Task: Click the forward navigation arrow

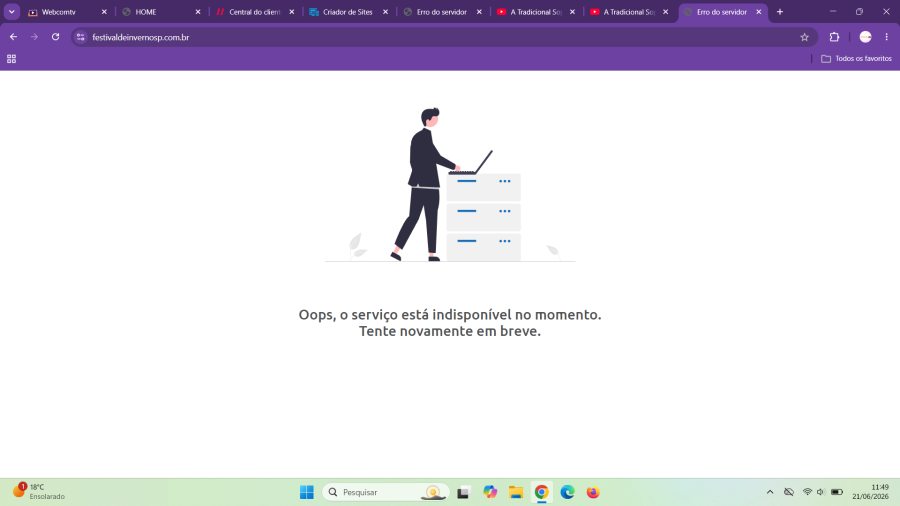Action: (x=34, y=37)
